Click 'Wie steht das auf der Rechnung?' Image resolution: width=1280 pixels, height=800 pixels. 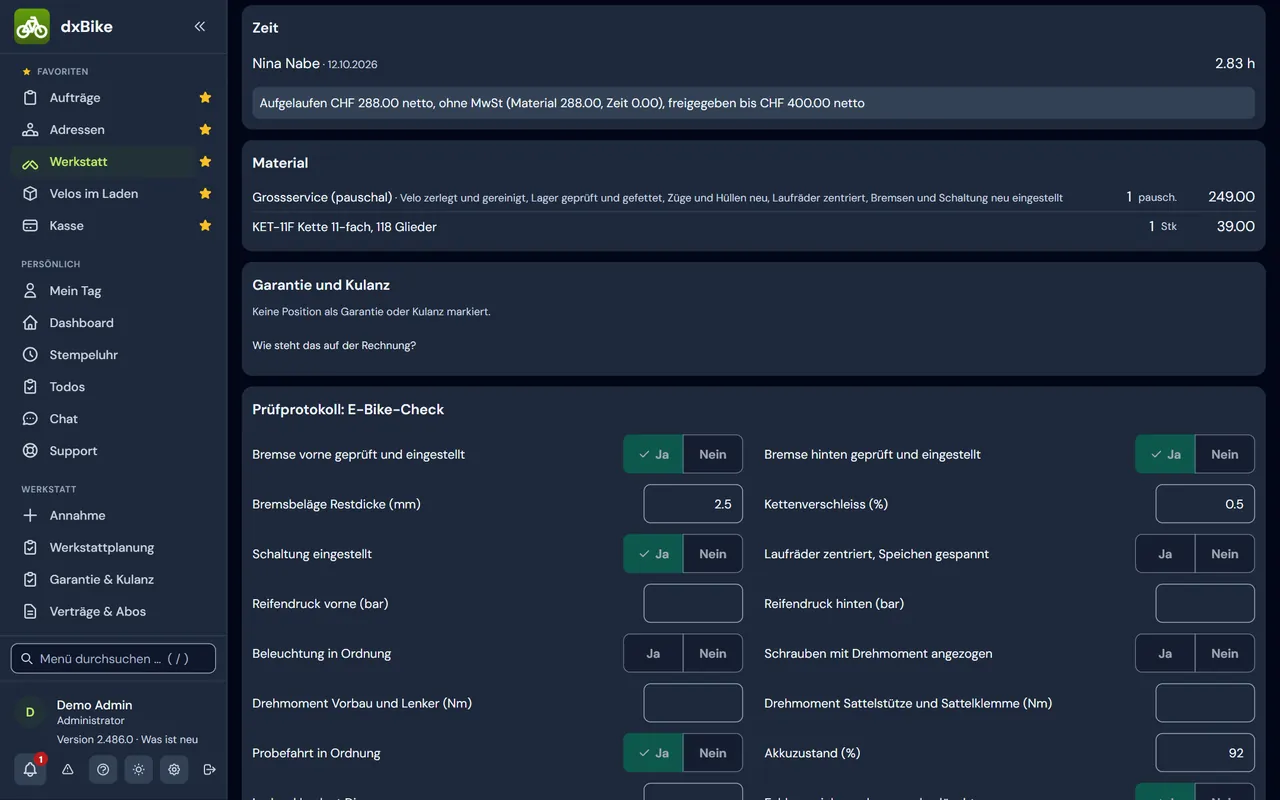[334, 346]
